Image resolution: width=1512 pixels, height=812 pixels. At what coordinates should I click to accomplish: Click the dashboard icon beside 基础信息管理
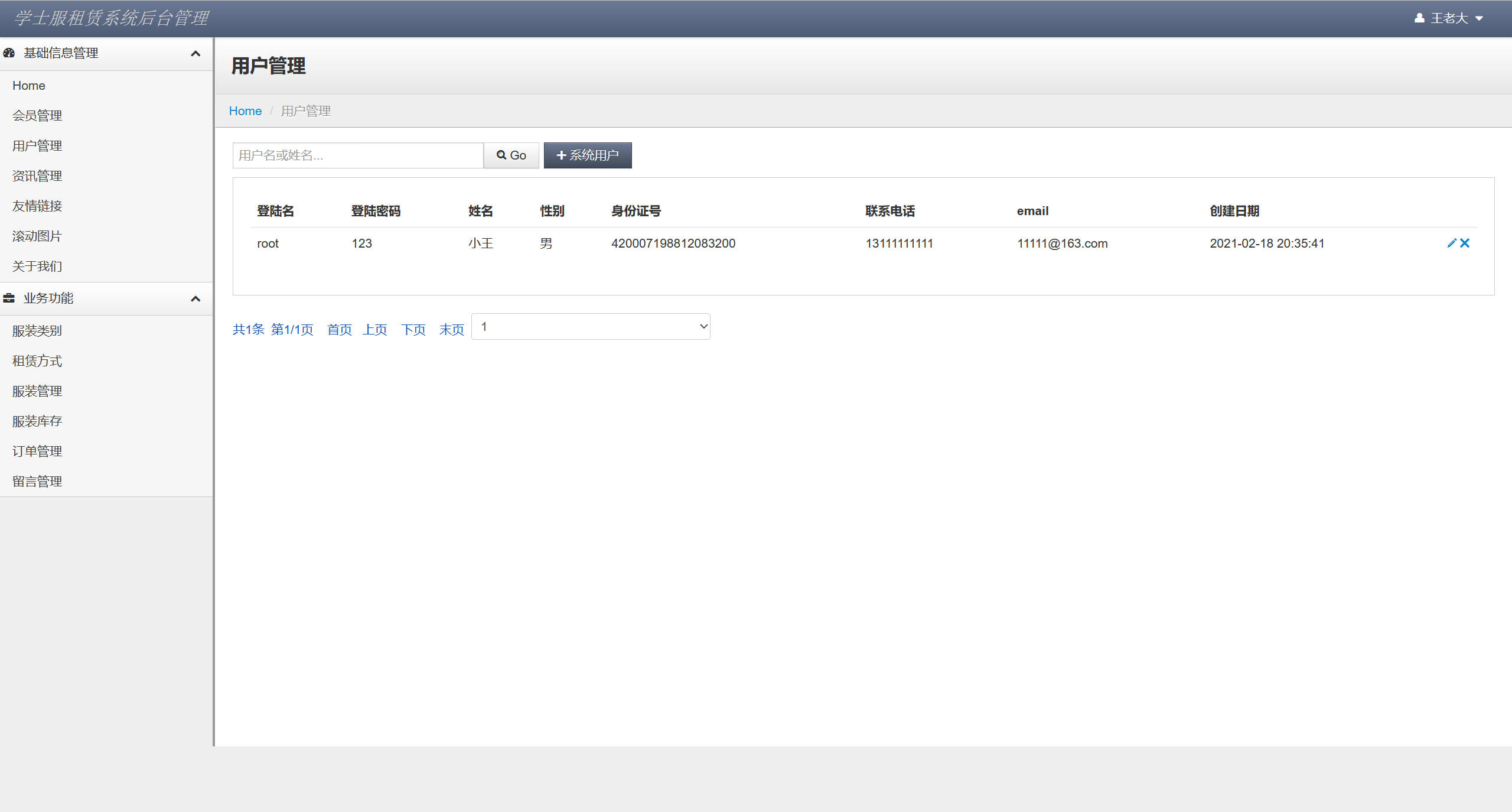tap(9, 53)
